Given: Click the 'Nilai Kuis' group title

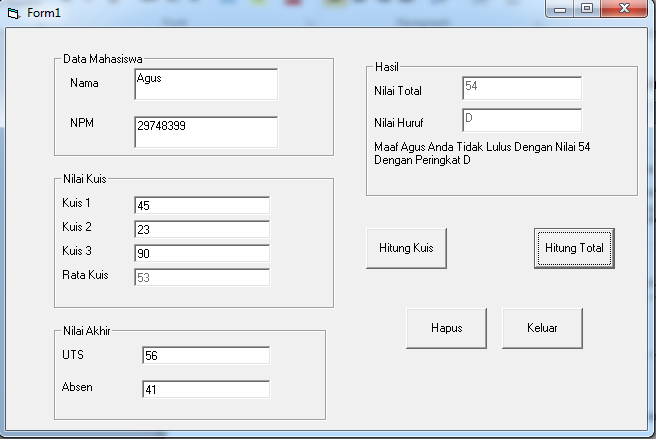Looking at the screenshot, I should [85, 179].
